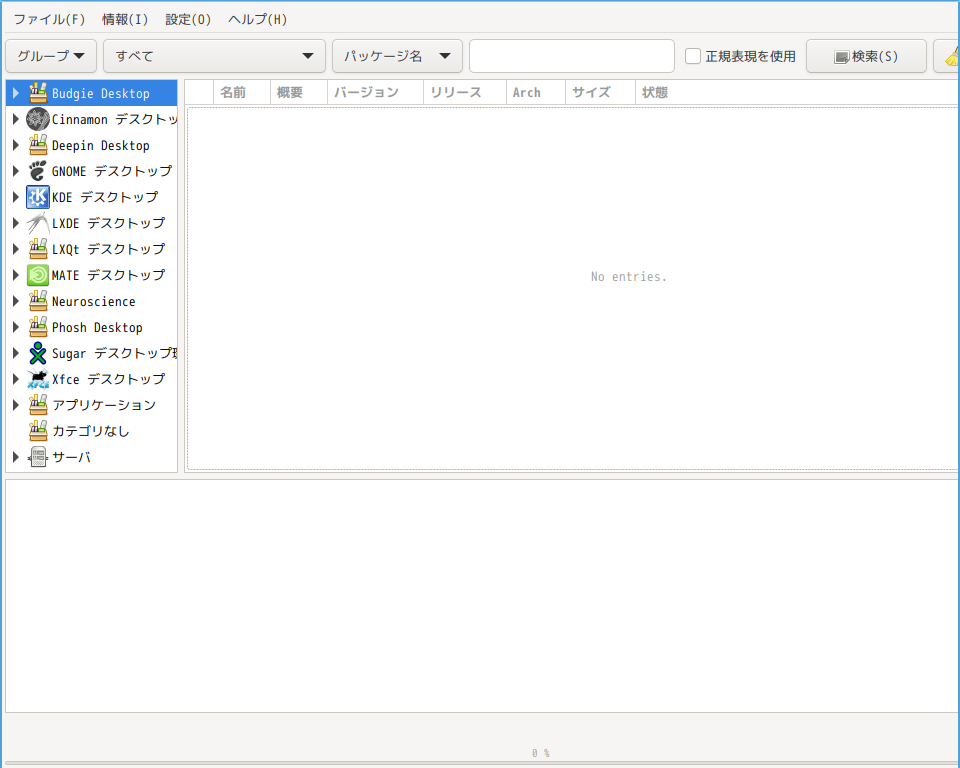
Task: Select the Xfce デスクトップ label
Action: tap(108, 379)
